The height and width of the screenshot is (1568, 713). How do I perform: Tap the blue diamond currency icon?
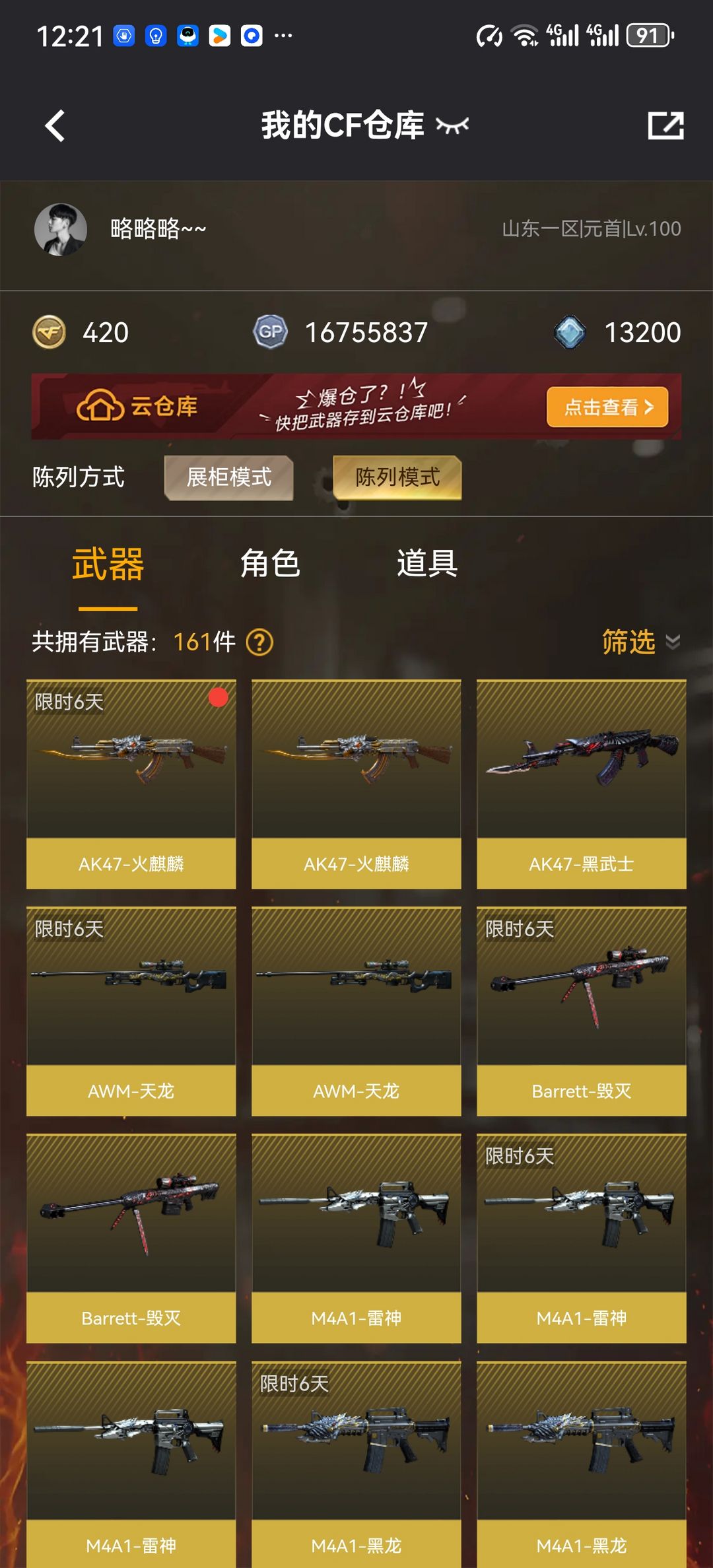(x=570, y=332)
